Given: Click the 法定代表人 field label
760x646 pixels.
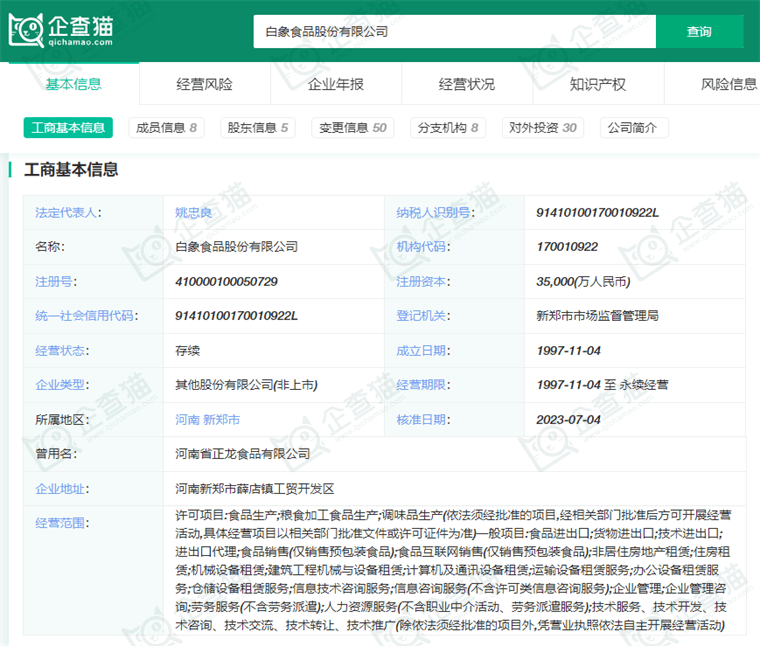Looking at the screenshot, I should [x=68, y=212].
